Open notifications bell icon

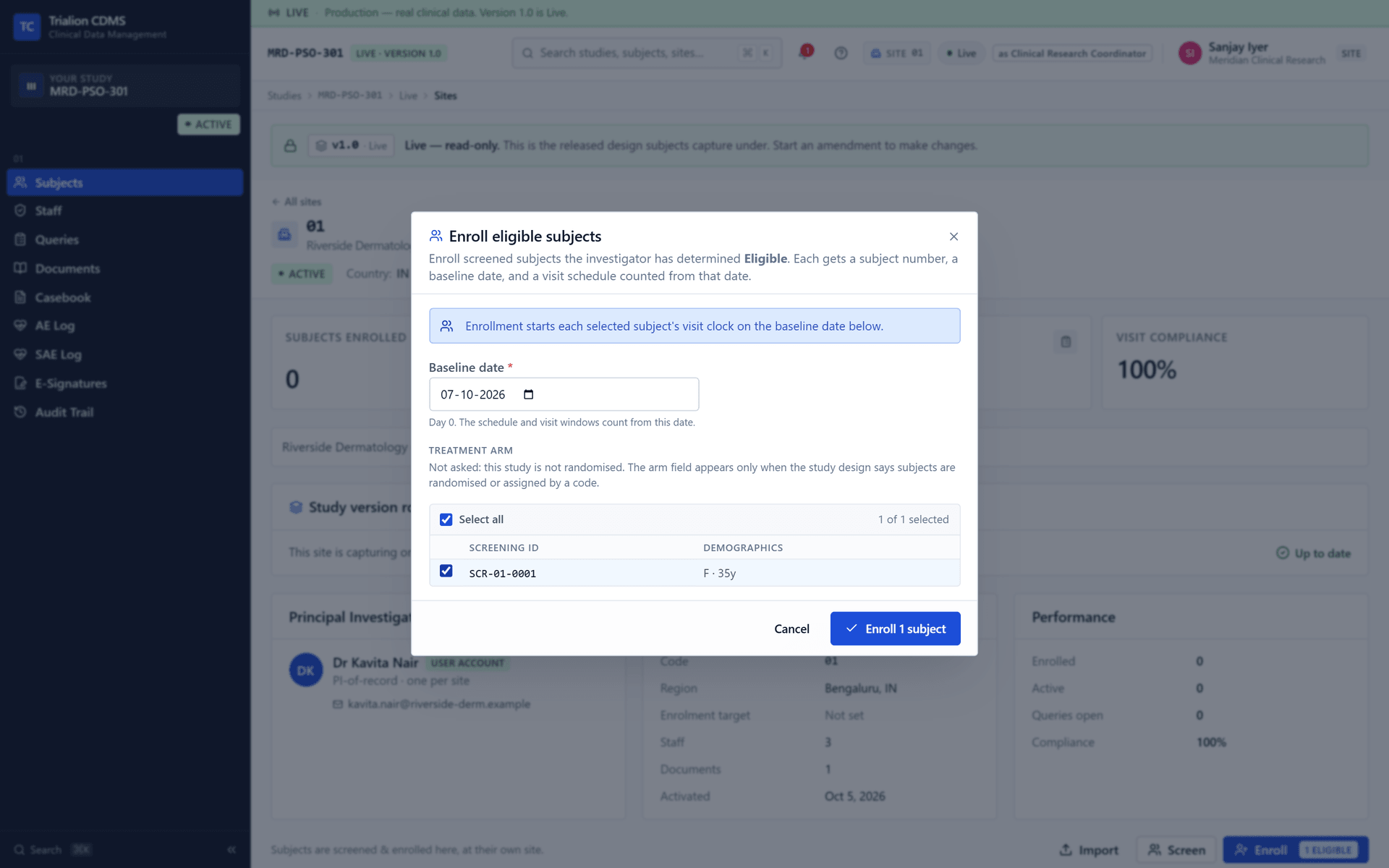click(x=804, y=52)
